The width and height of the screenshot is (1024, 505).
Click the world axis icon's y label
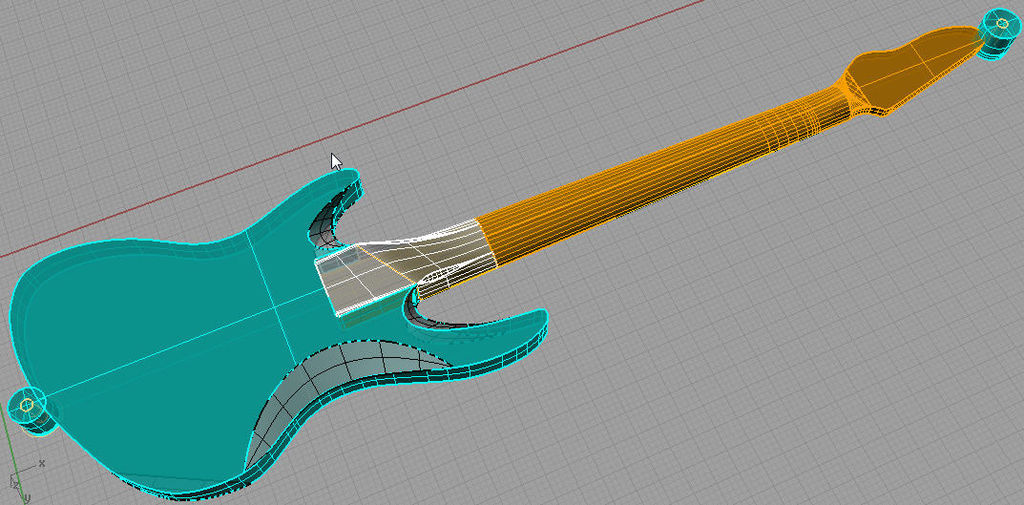pyautogui.click(x=26, y=497)
